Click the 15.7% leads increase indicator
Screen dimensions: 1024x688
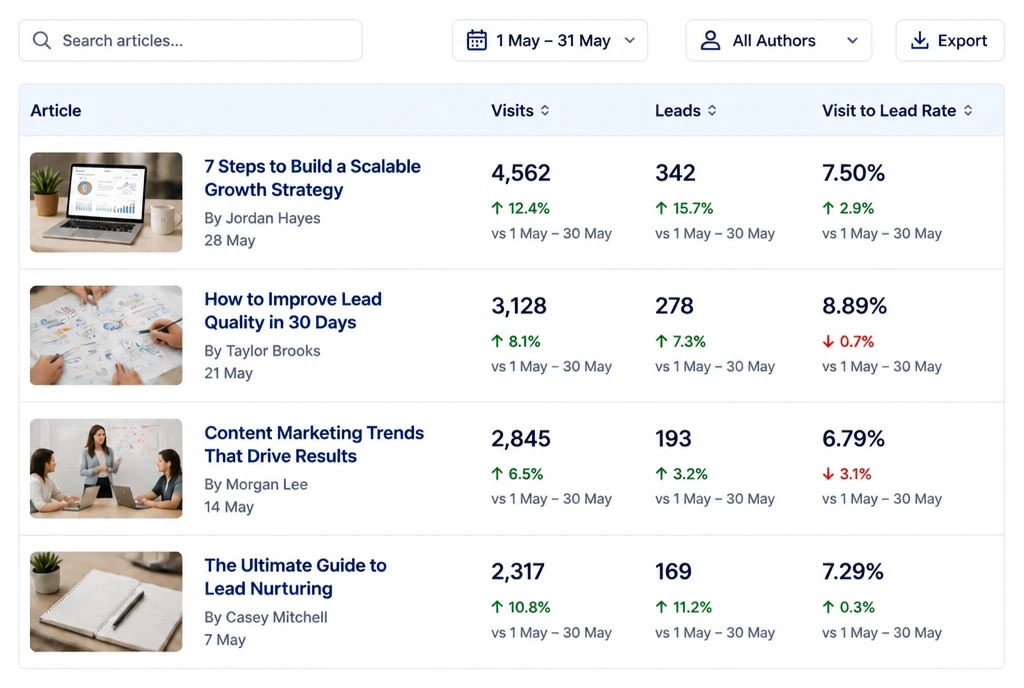(x=684, y=208)
